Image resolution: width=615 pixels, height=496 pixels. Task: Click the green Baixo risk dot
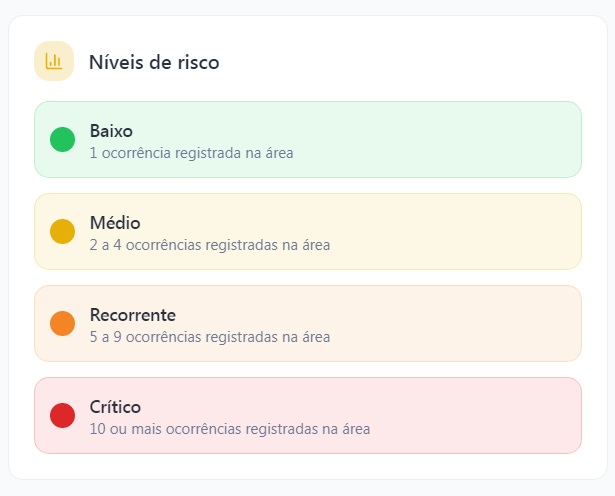pyautogui.click(x=62, y=139)
